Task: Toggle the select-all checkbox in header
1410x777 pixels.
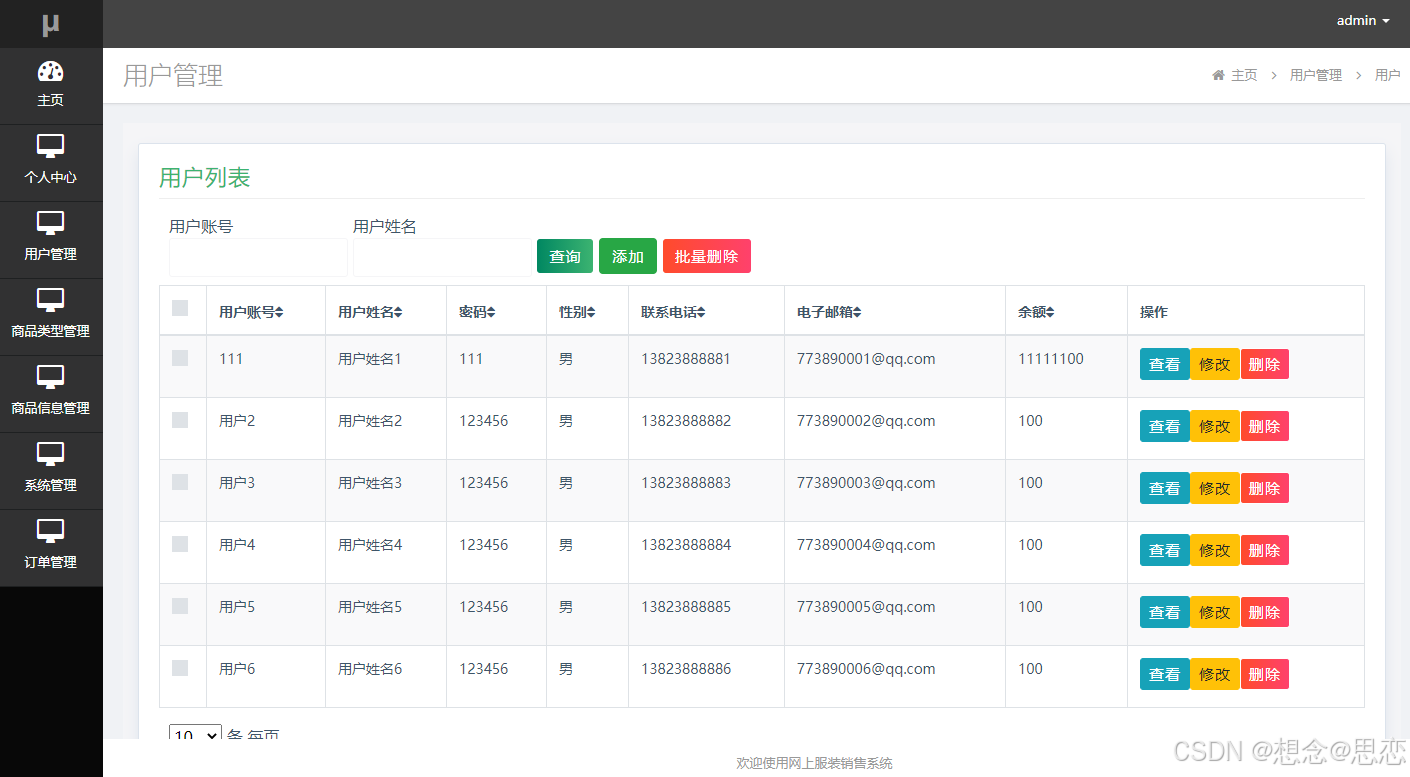Action: point(180,308)
